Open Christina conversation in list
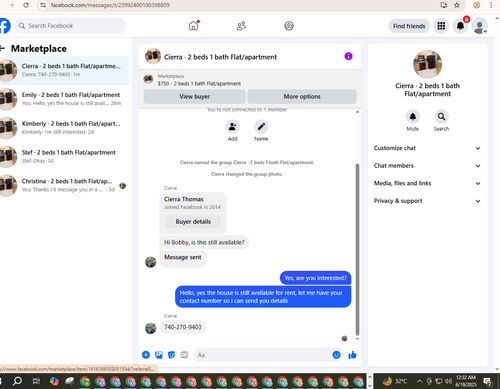Viewport: 500px width, 389px height. 64,185
